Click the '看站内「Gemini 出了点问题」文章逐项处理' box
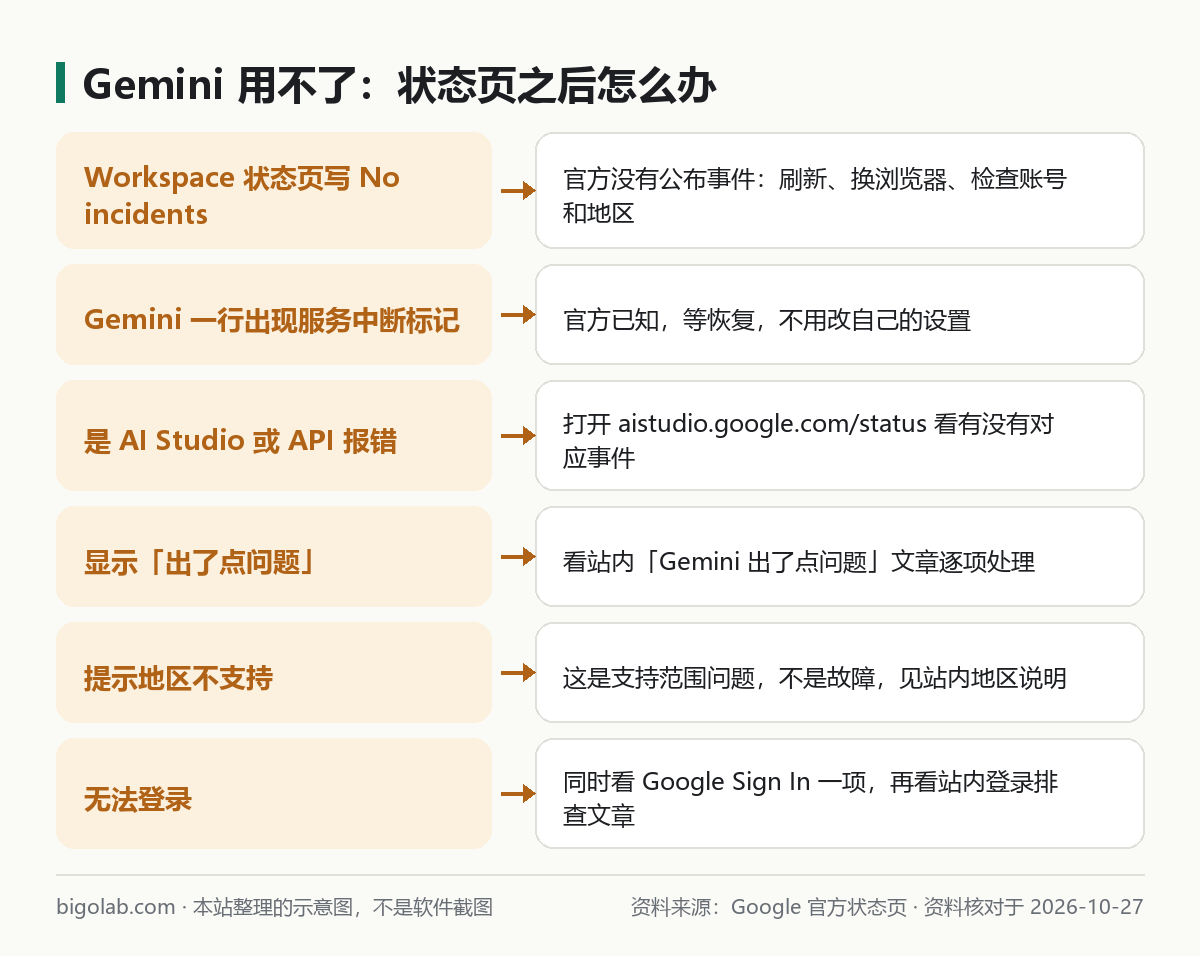The width and height of the screenshot is (1200, 956). [x=840, y=557]
